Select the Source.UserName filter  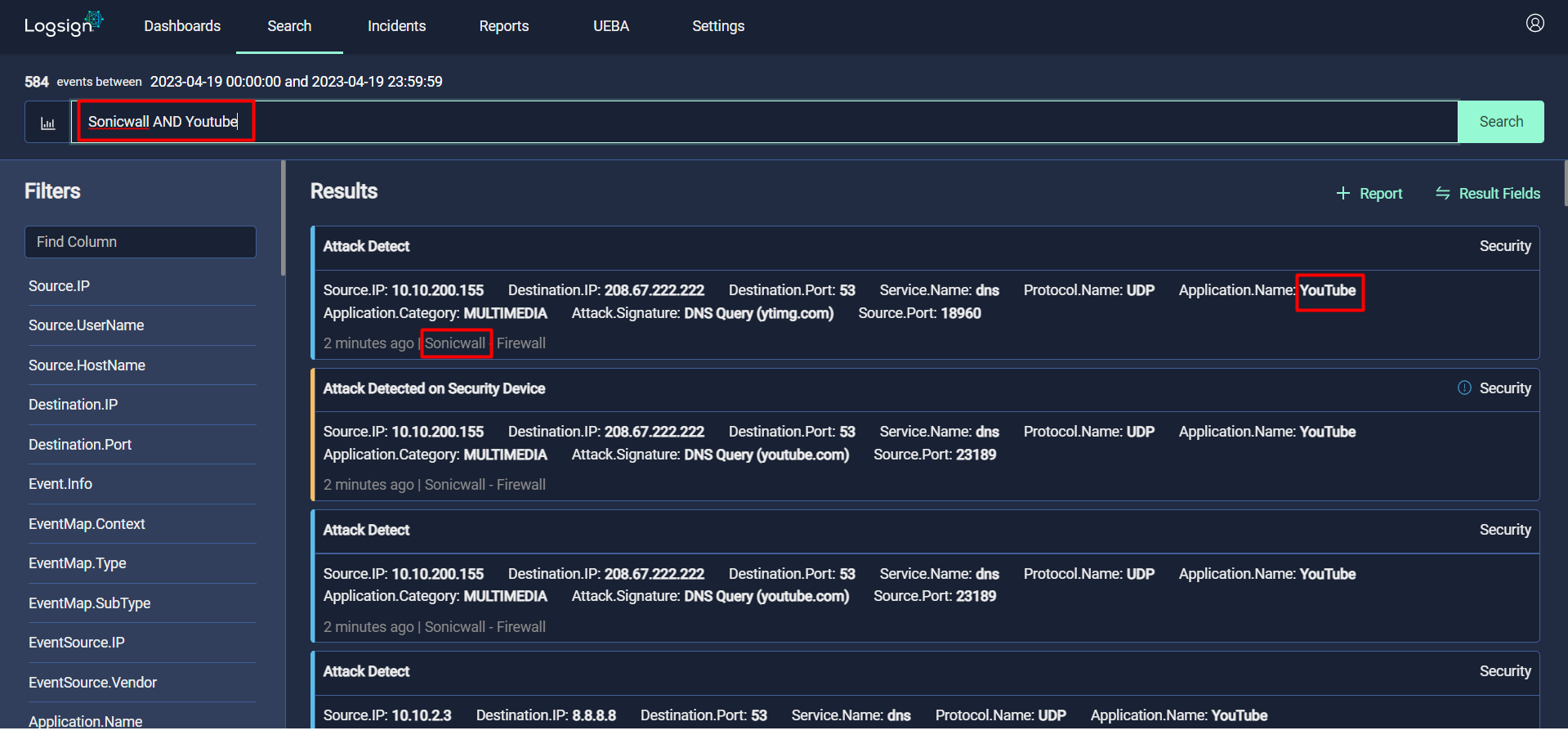point(86,325)
